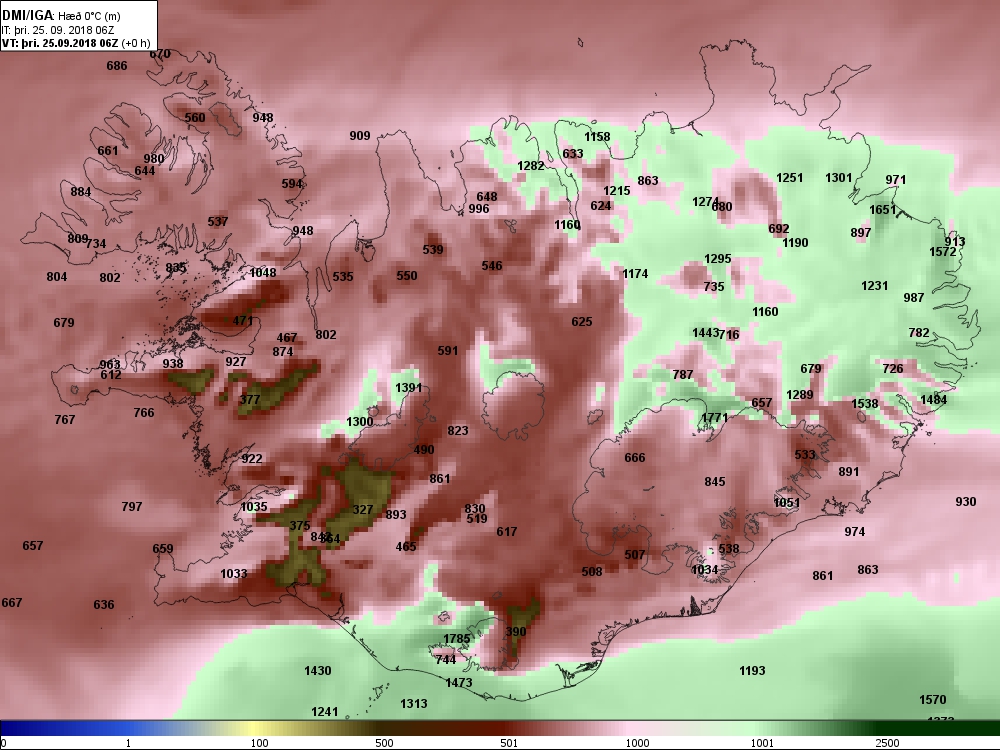Click the map value 1193
The width and height of the screenshot is (1000, 750).
[x=752, y=670]
